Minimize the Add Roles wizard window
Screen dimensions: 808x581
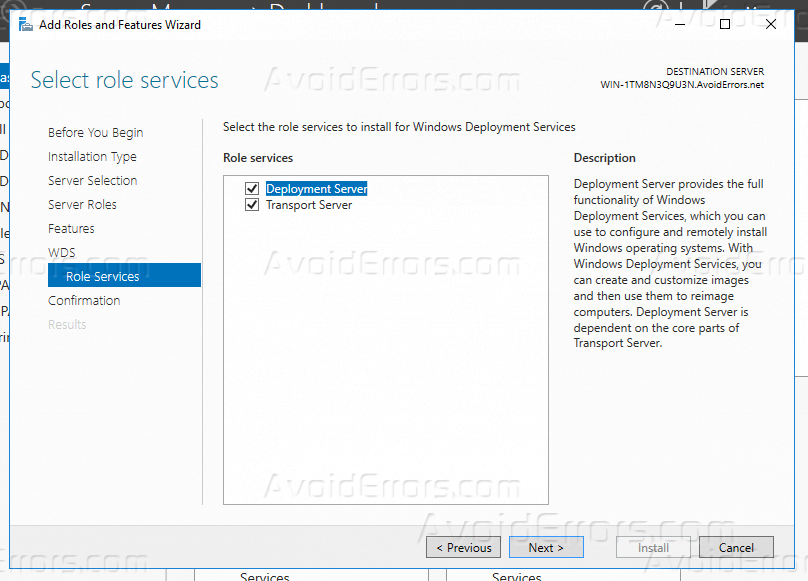pyautogui.click(x=680, y=25)
